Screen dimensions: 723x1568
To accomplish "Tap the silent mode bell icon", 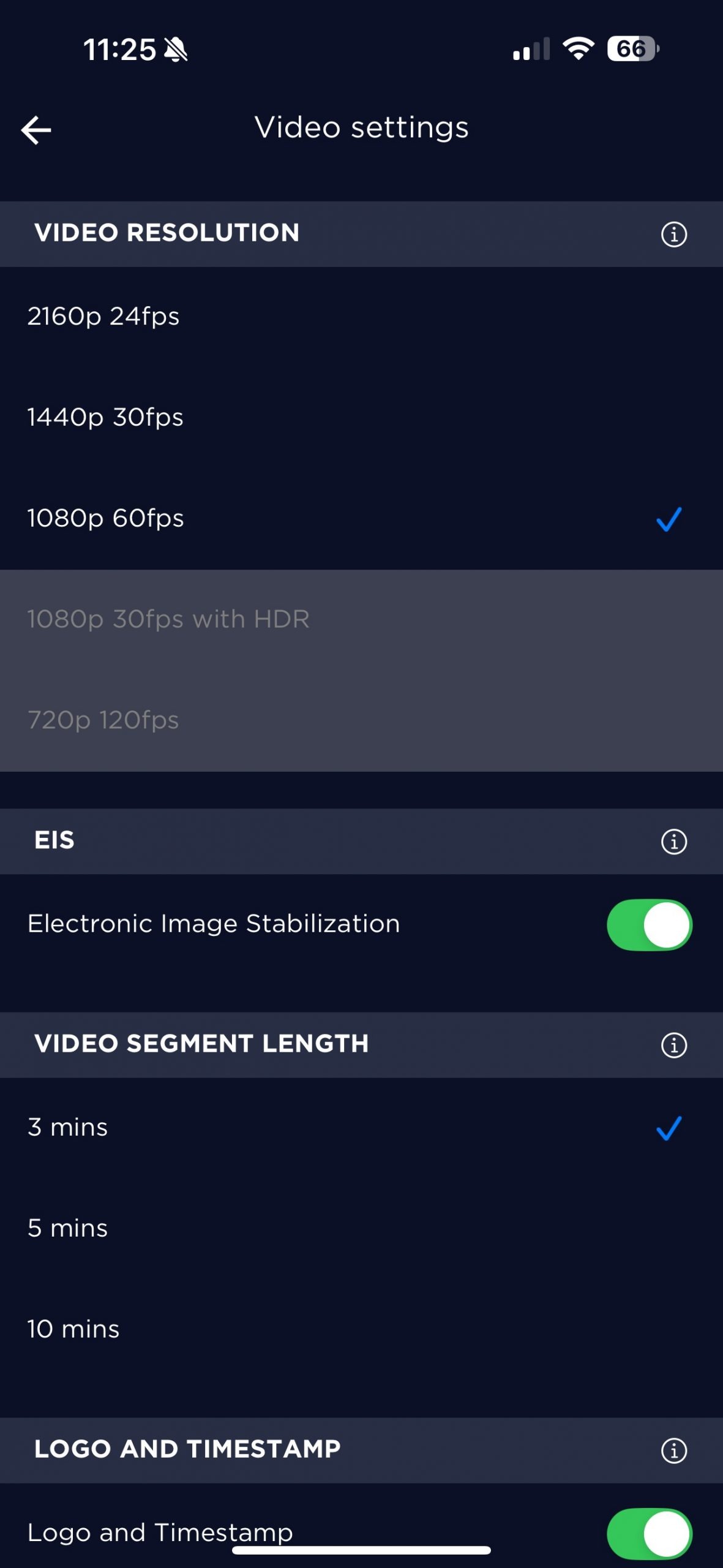I will click(176, 50).
